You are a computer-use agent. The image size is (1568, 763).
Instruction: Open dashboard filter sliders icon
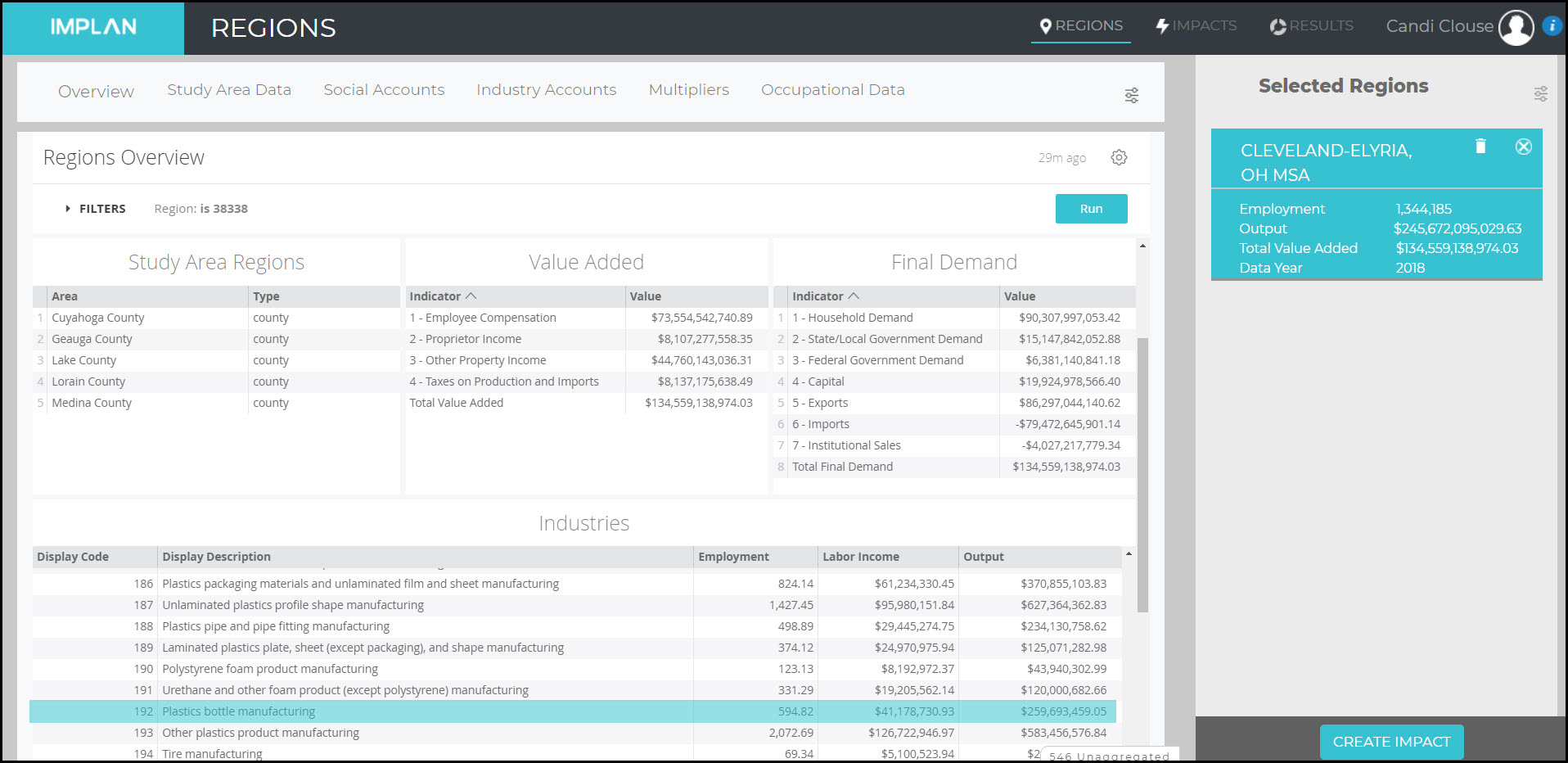point(1132,96)
